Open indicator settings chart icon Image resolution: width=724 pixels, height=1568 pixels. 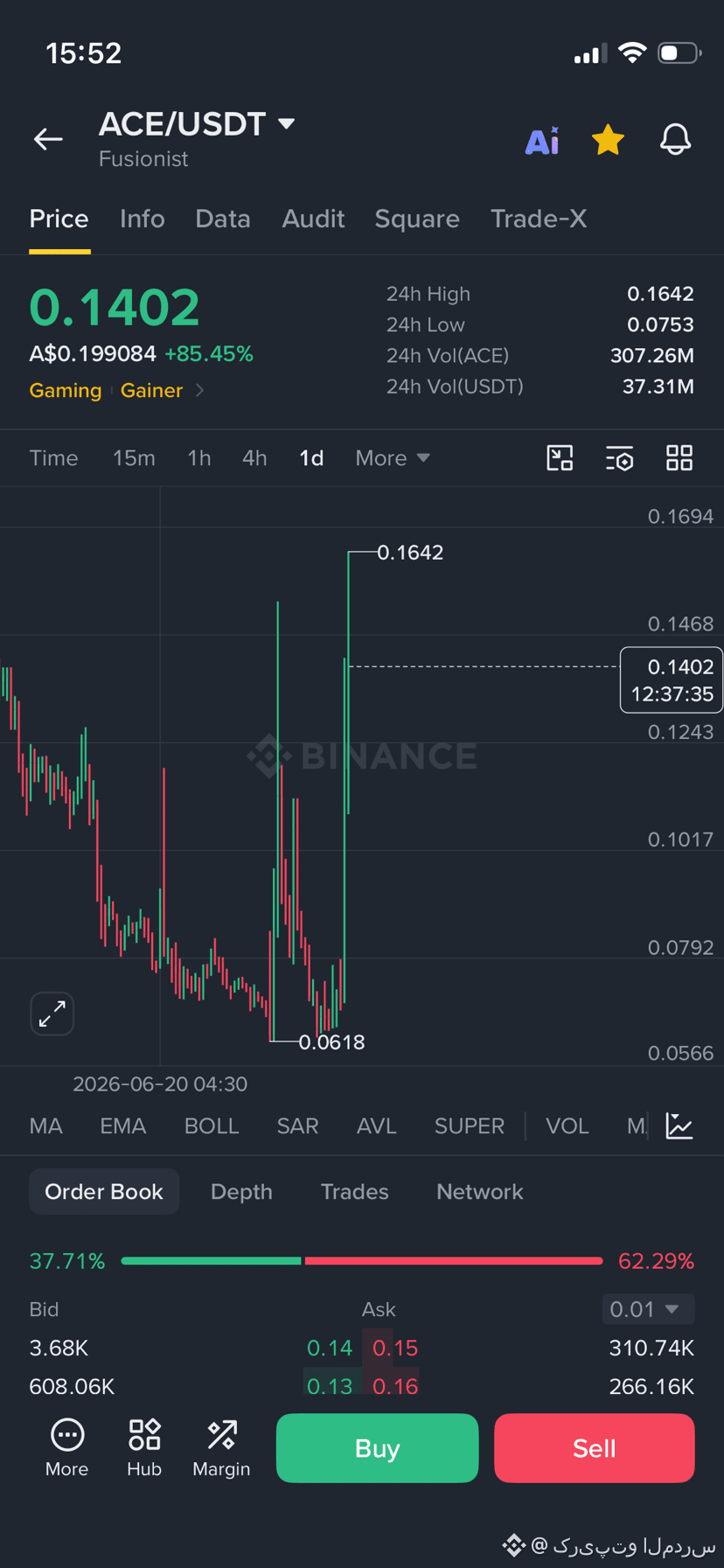click(679, 1126)
